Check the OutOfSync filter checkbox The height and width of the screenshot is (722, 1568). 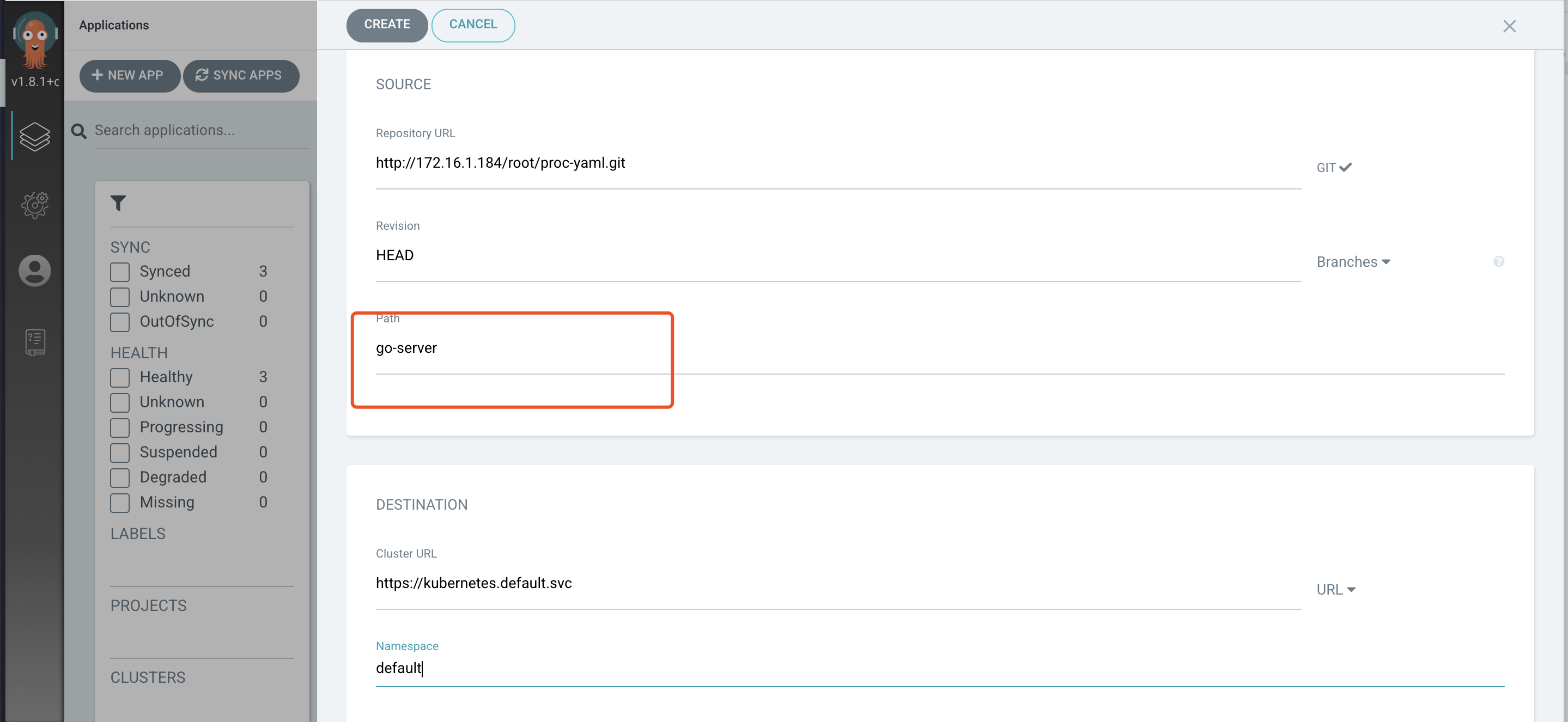pyautogui.click(x=120, y=322)
